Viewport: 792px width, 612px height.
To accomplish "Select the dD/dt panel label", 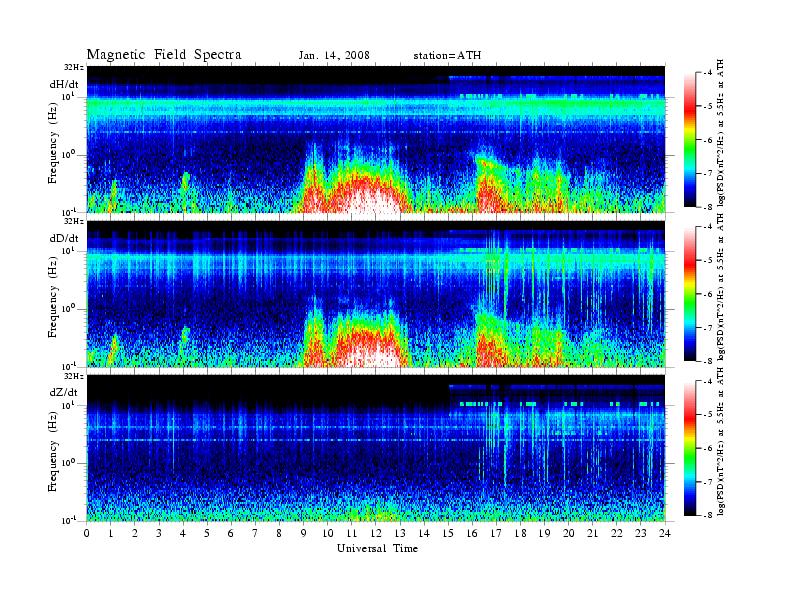I will [64, 238].
